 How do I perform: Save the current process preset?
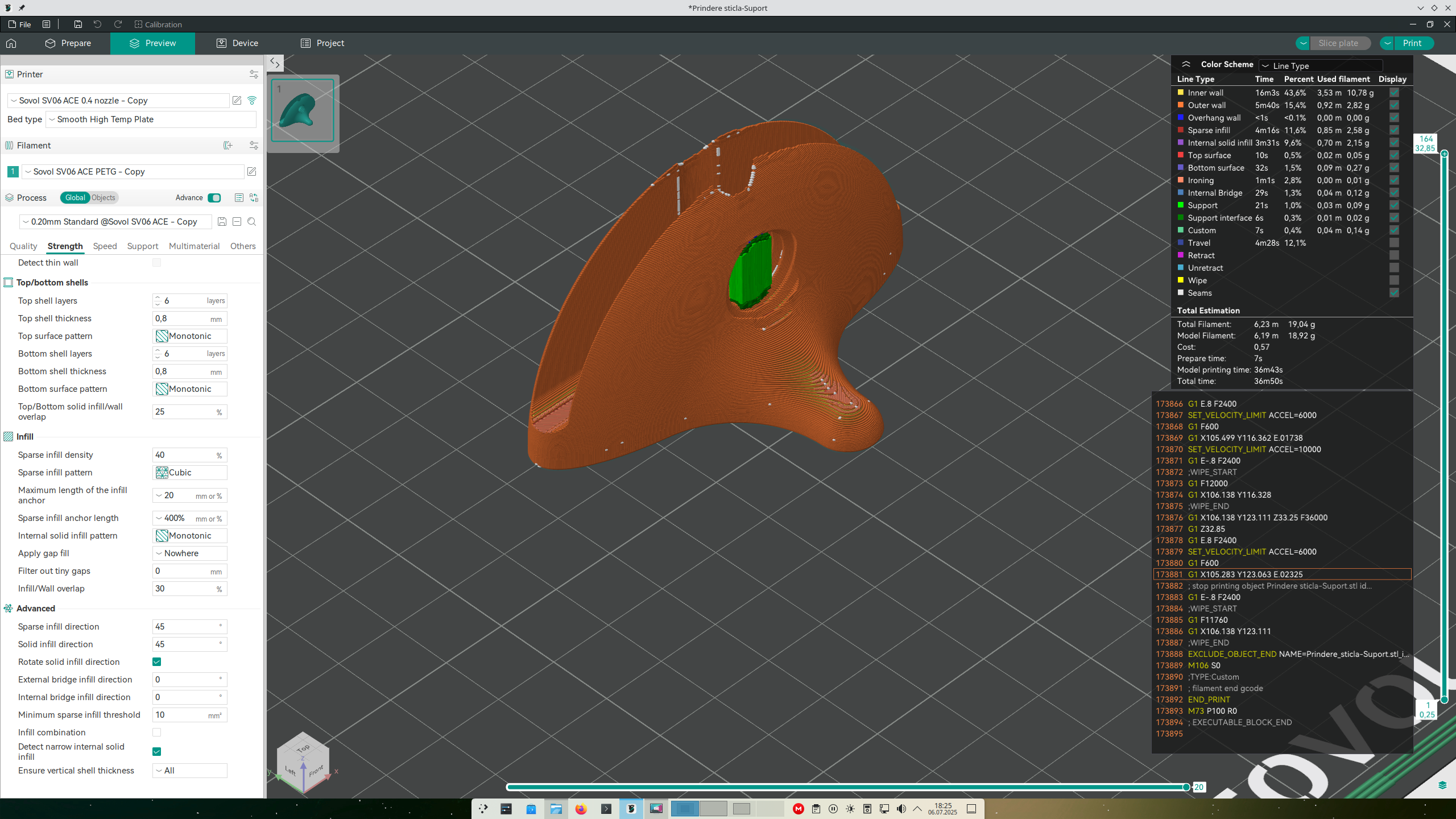click(x=222, y=222)
